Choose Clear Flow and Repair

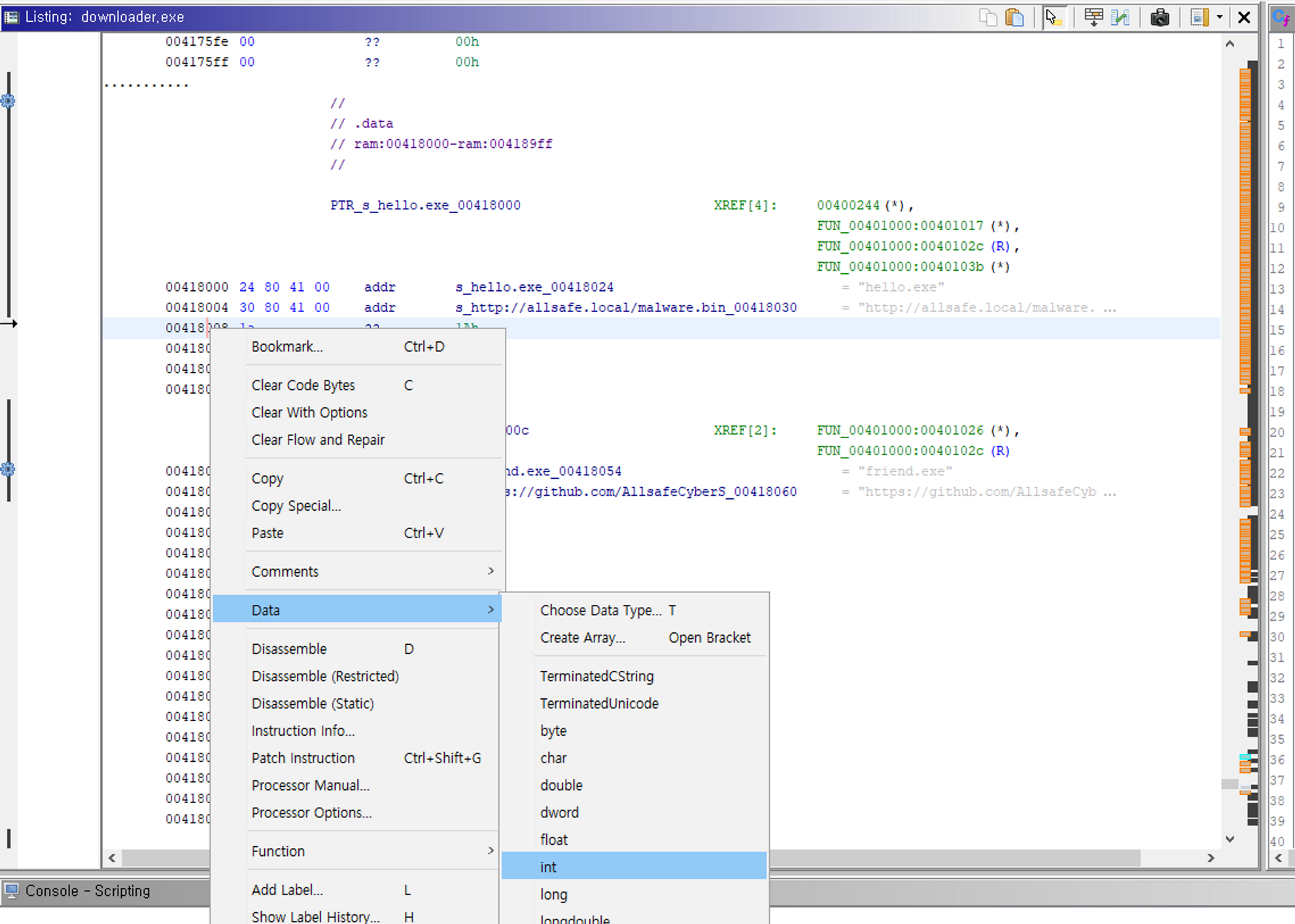coord(357,439)
